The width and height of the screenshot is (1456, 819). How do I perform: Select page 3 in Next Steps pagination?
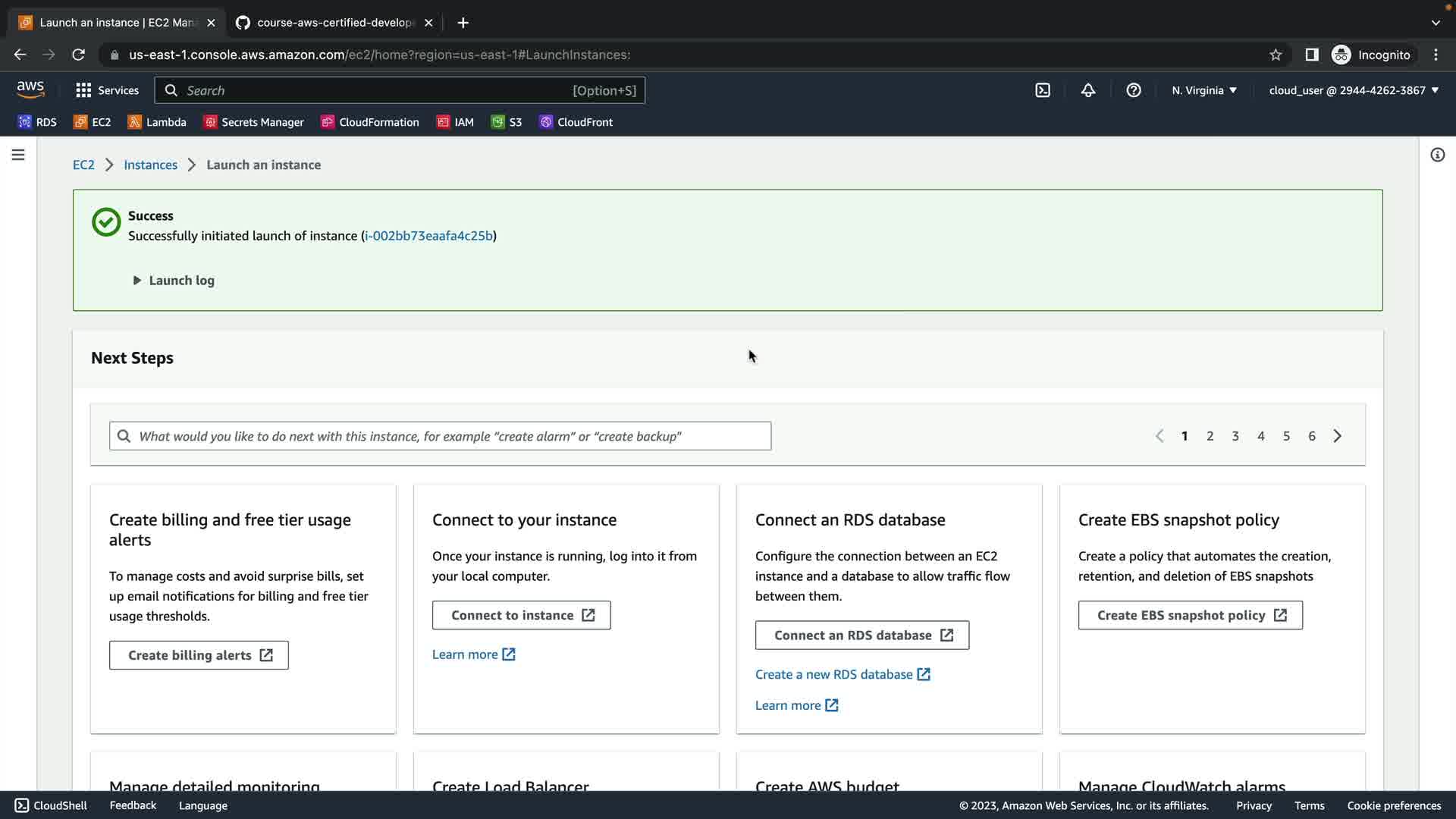coord(1235,436)
